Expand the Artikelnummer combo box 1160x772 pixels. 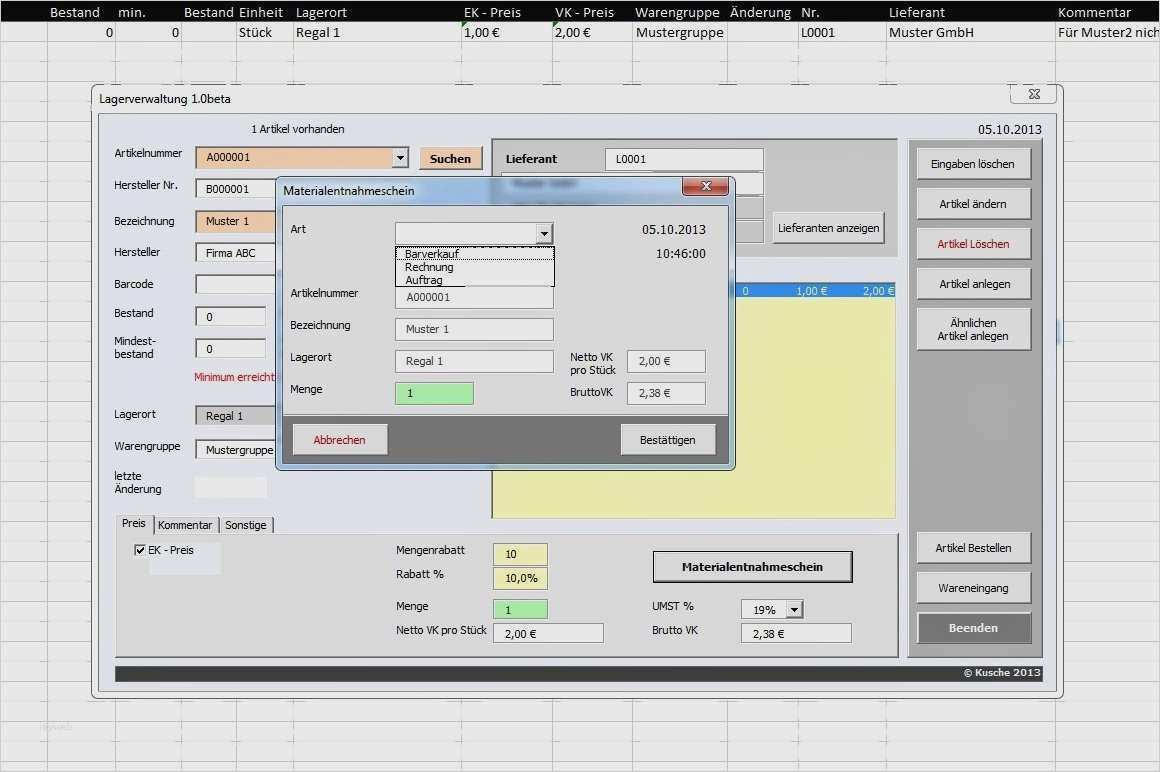click(x=400, y=158)
